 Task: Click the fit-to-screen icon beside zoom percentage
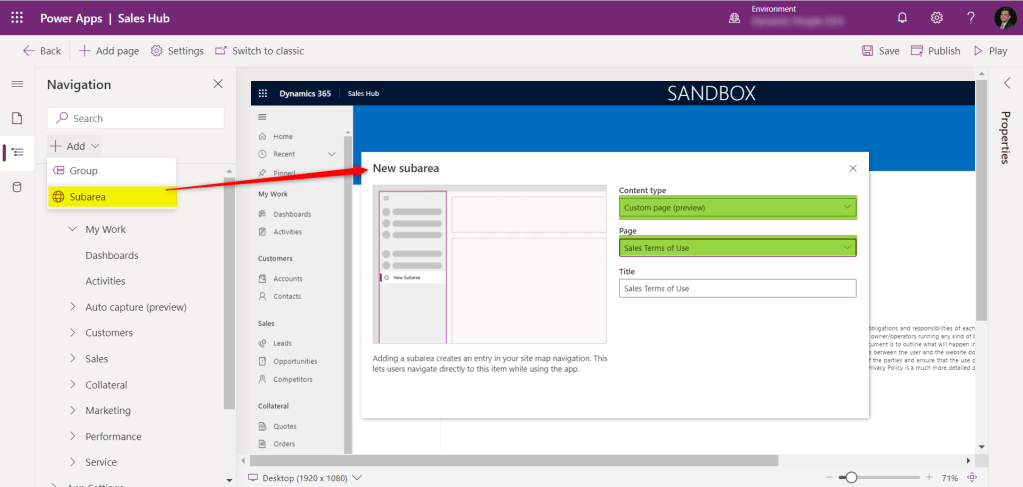[x=971, y=478]
